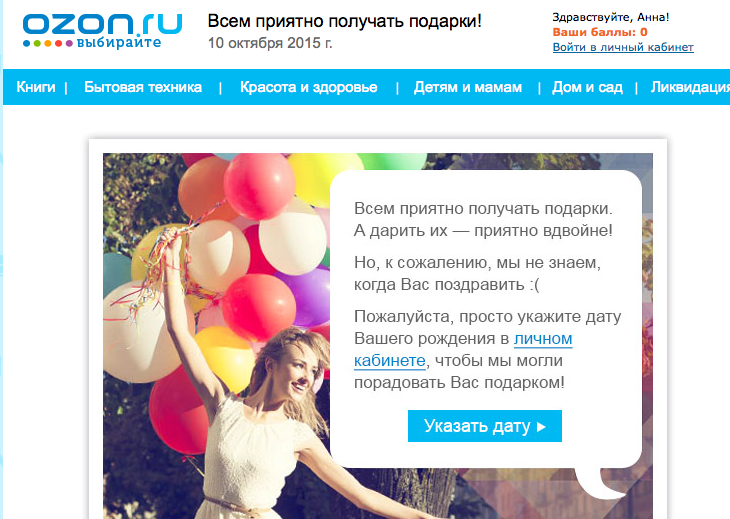Open the Детям и мамам category
This screenshot has height=519, width=730.
coord(468,87)
